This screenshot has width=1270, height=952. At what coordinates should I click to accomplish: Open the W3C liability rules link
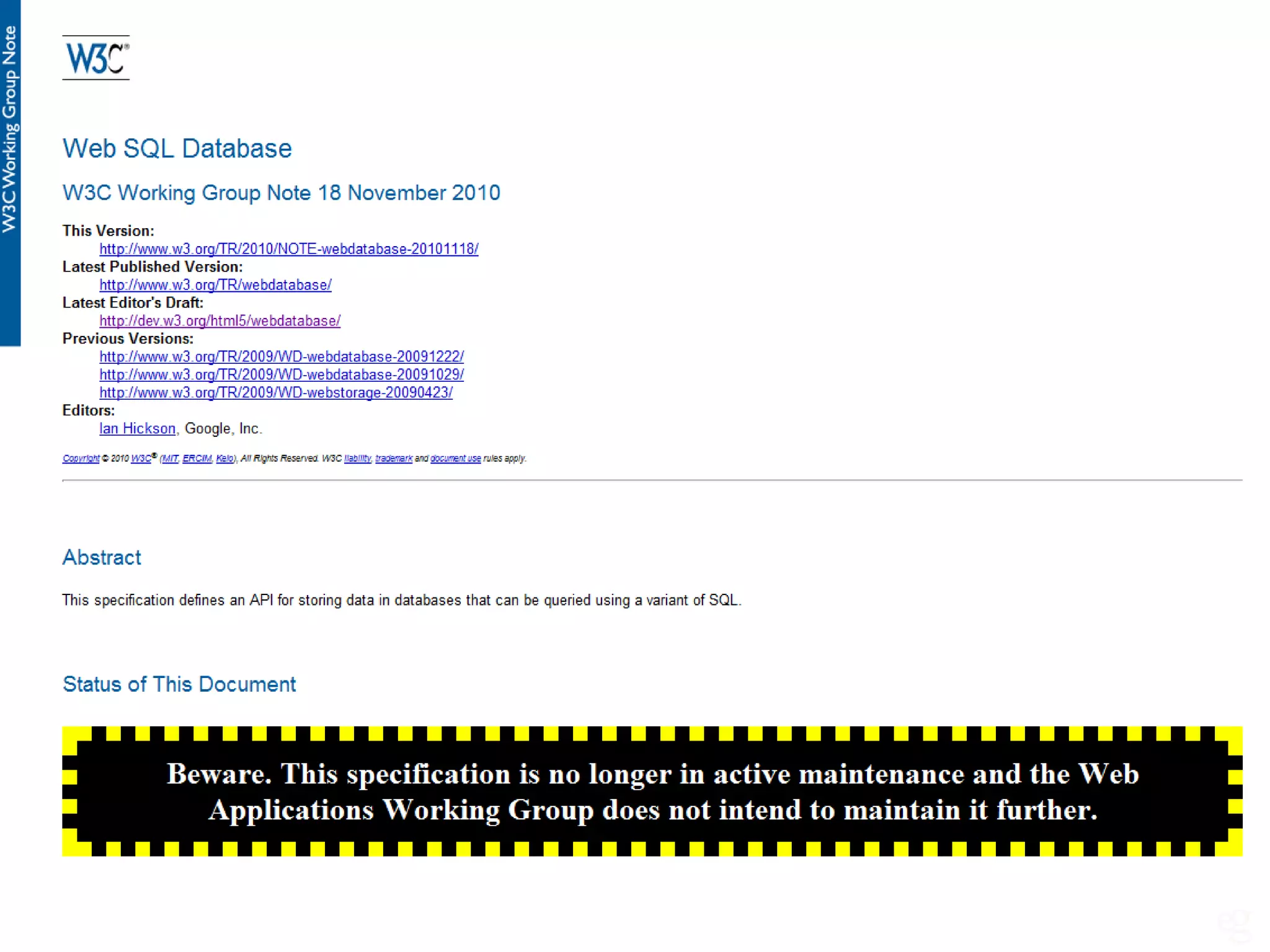point(357,459)
